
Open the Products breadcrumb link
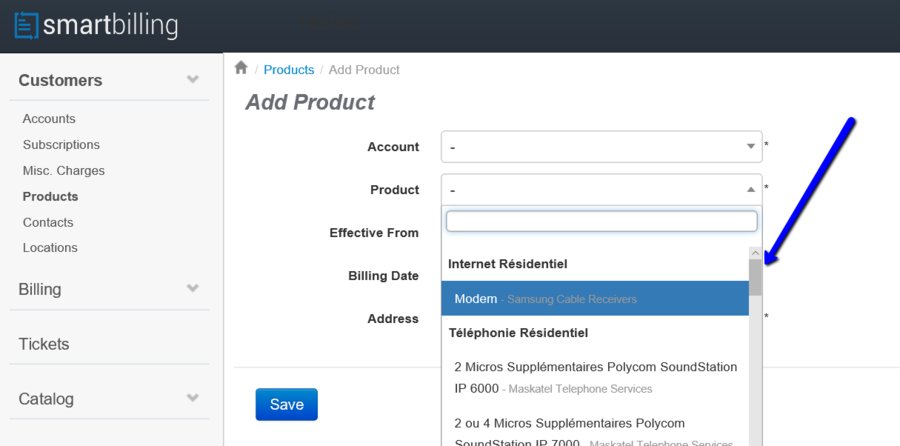point(289,69)
